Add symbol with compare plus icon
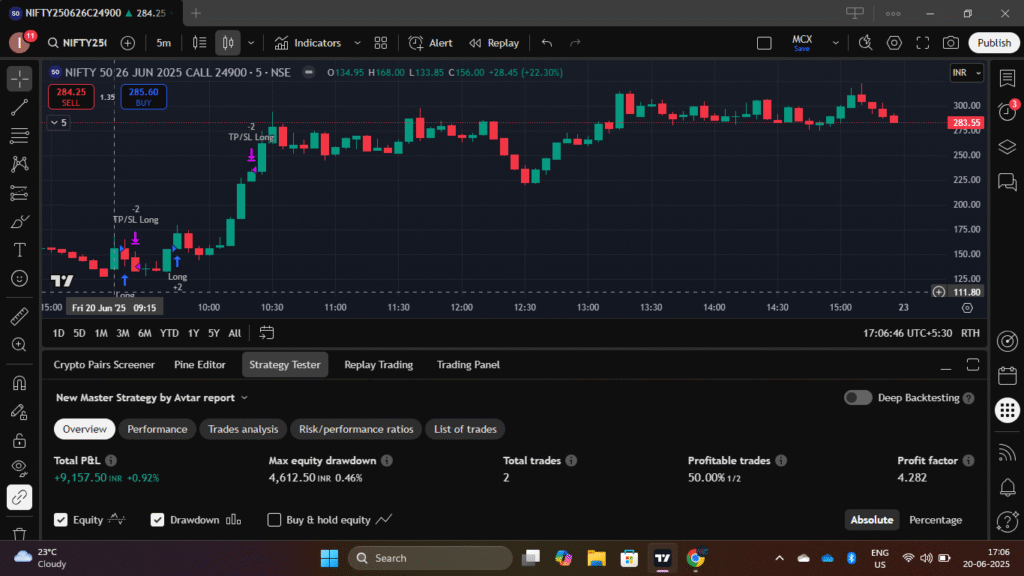The height and width of the screenshot is (576, 1024). (128, 43)
